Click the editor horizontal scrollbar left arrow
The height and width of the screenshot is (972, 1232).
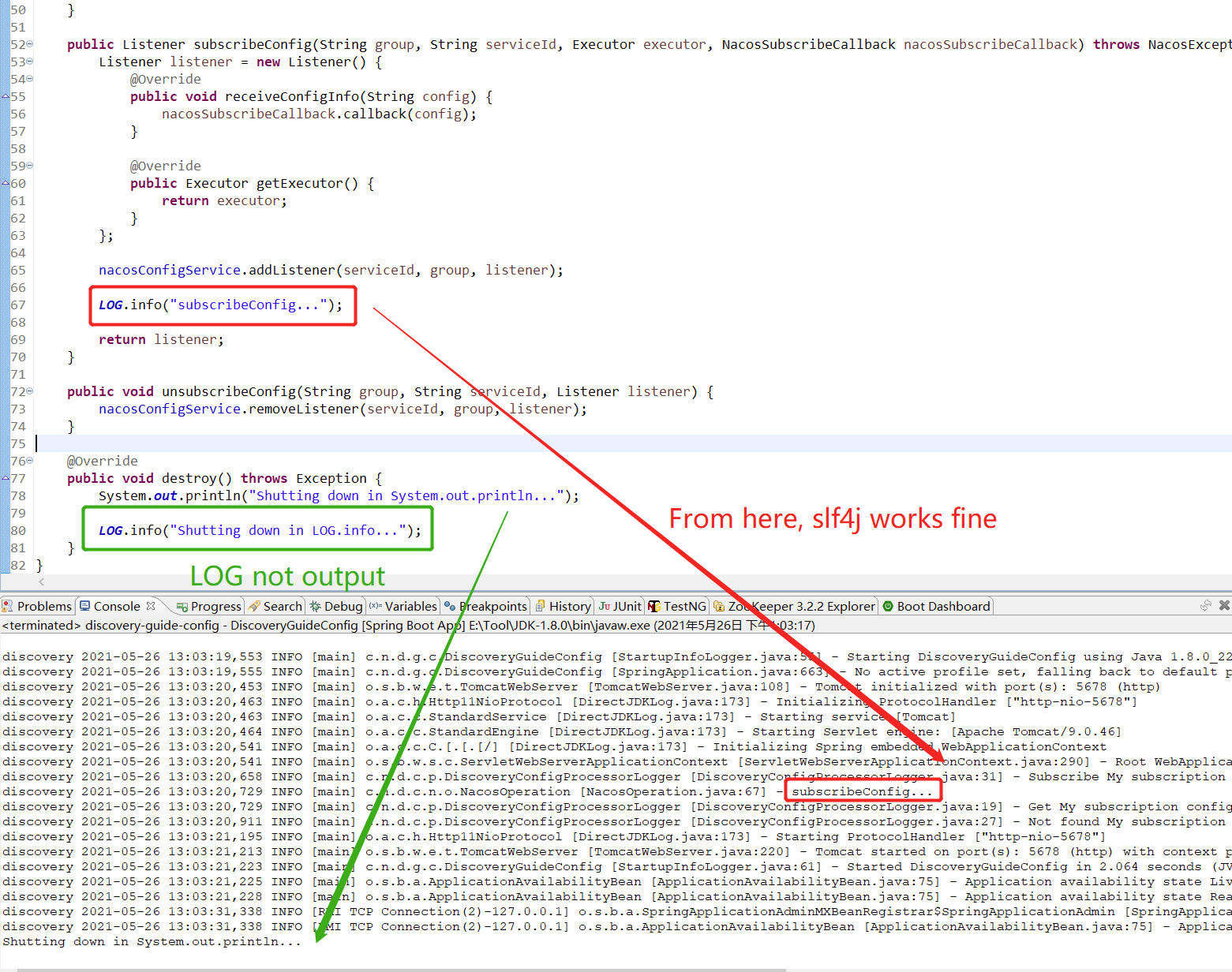pyautogui.click(x=41, y=581)
